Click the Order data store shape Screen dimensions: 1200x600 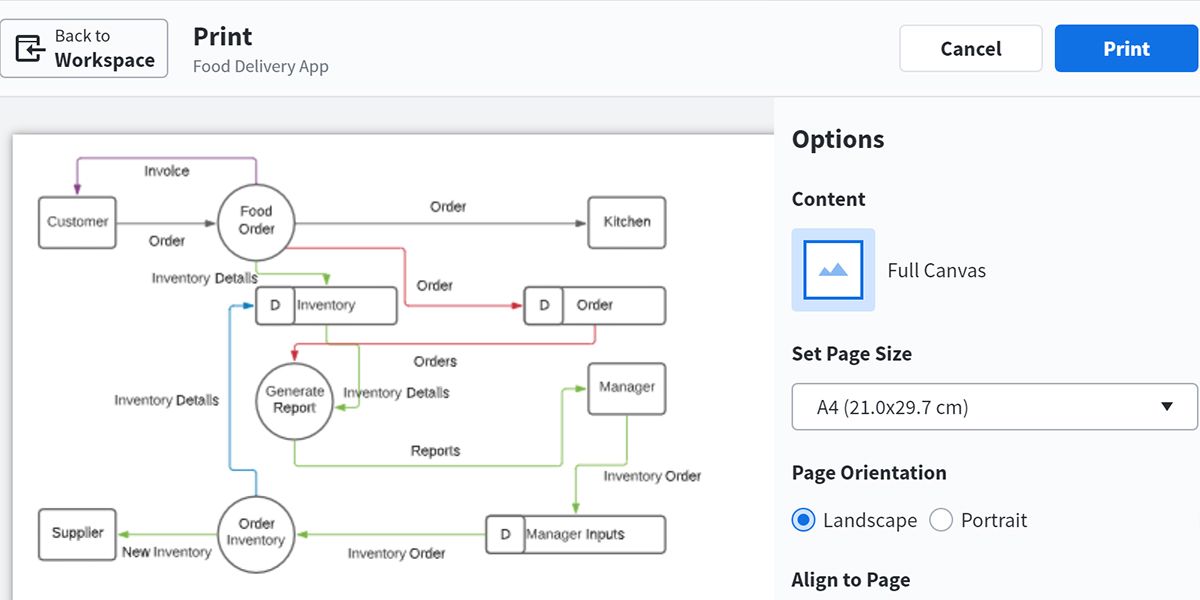tap(594, 306)
